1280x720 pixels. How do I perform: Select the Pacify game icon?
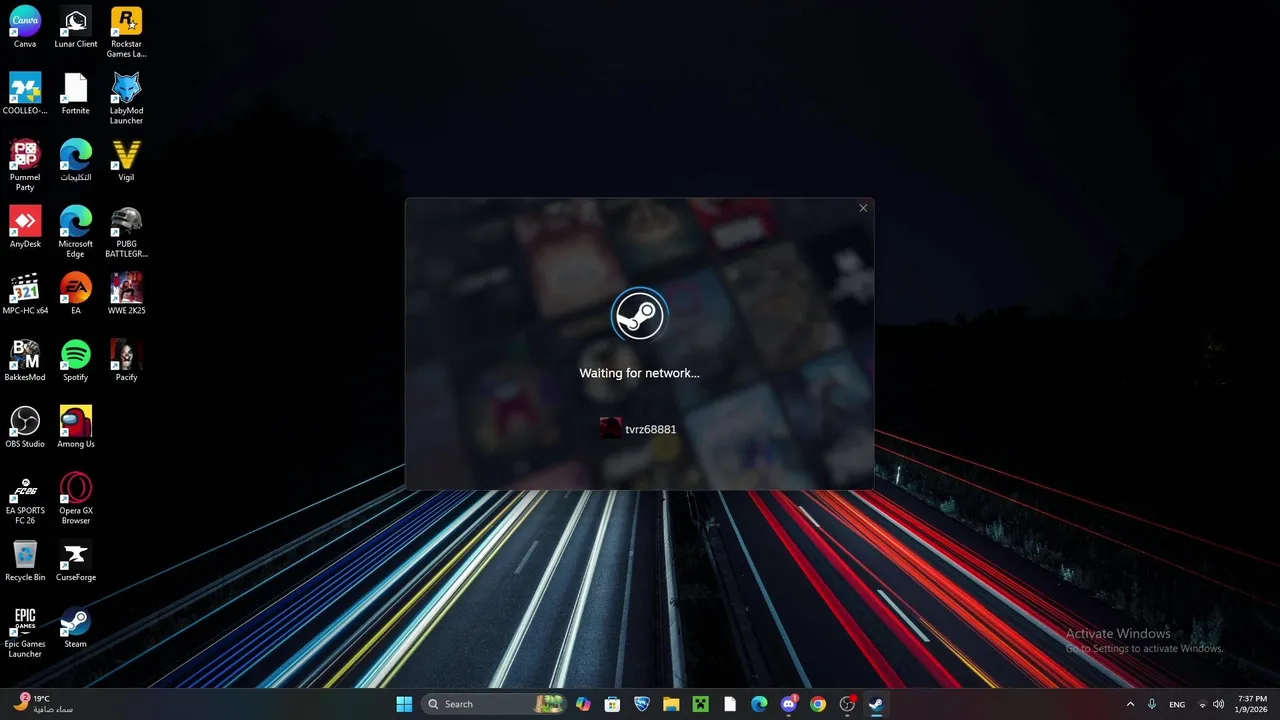tap(126, 360)
